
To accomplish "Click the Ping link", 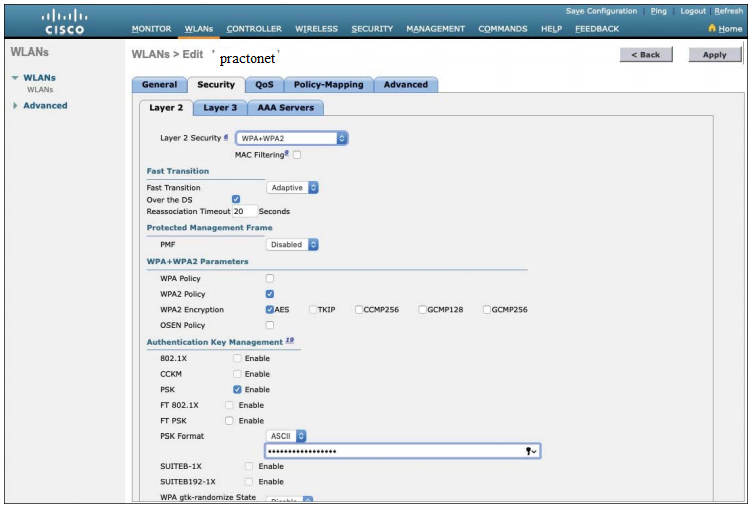I will (658, 11).
